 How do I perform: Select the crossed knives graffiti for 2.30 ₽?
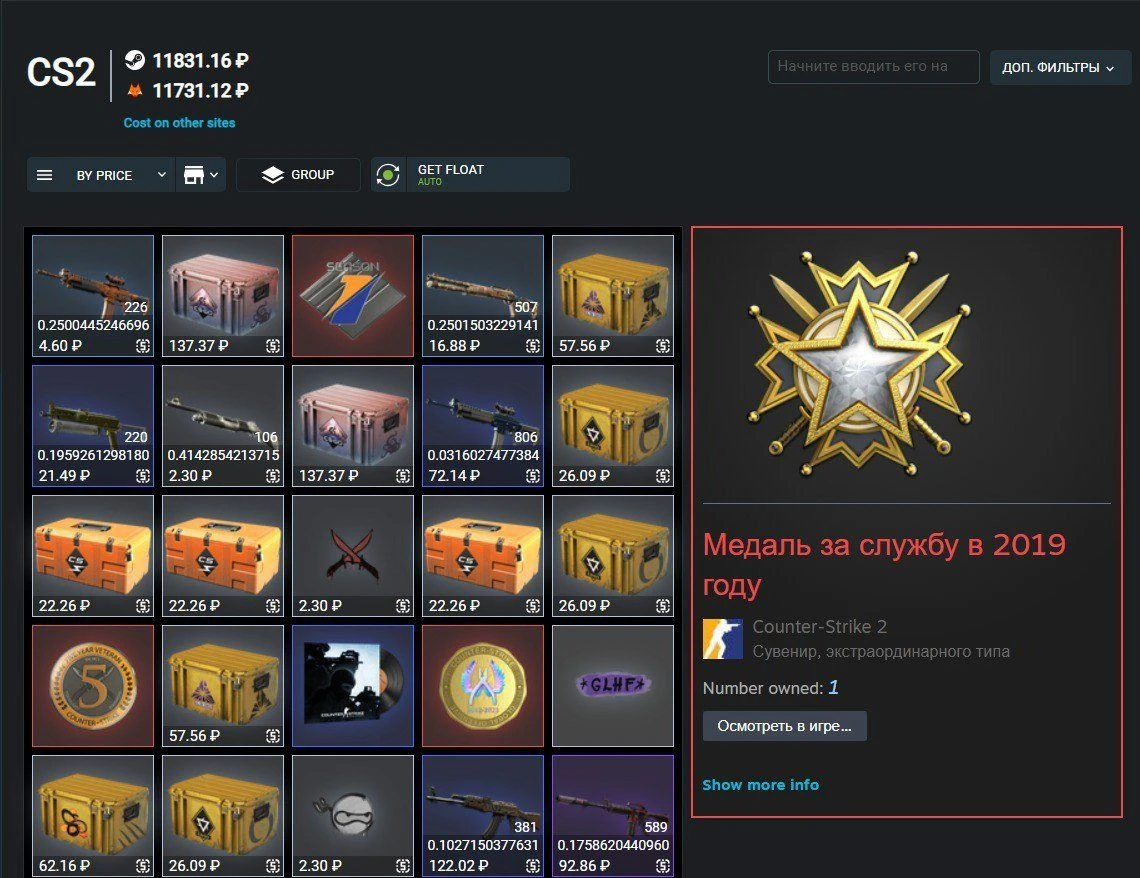point(353,556)
